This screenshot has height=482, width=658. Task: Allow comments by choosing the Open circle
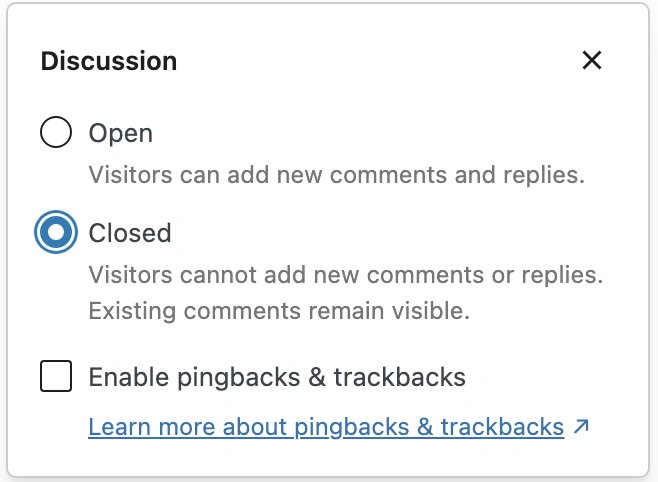pyautogui.click(x=56, y=133)
